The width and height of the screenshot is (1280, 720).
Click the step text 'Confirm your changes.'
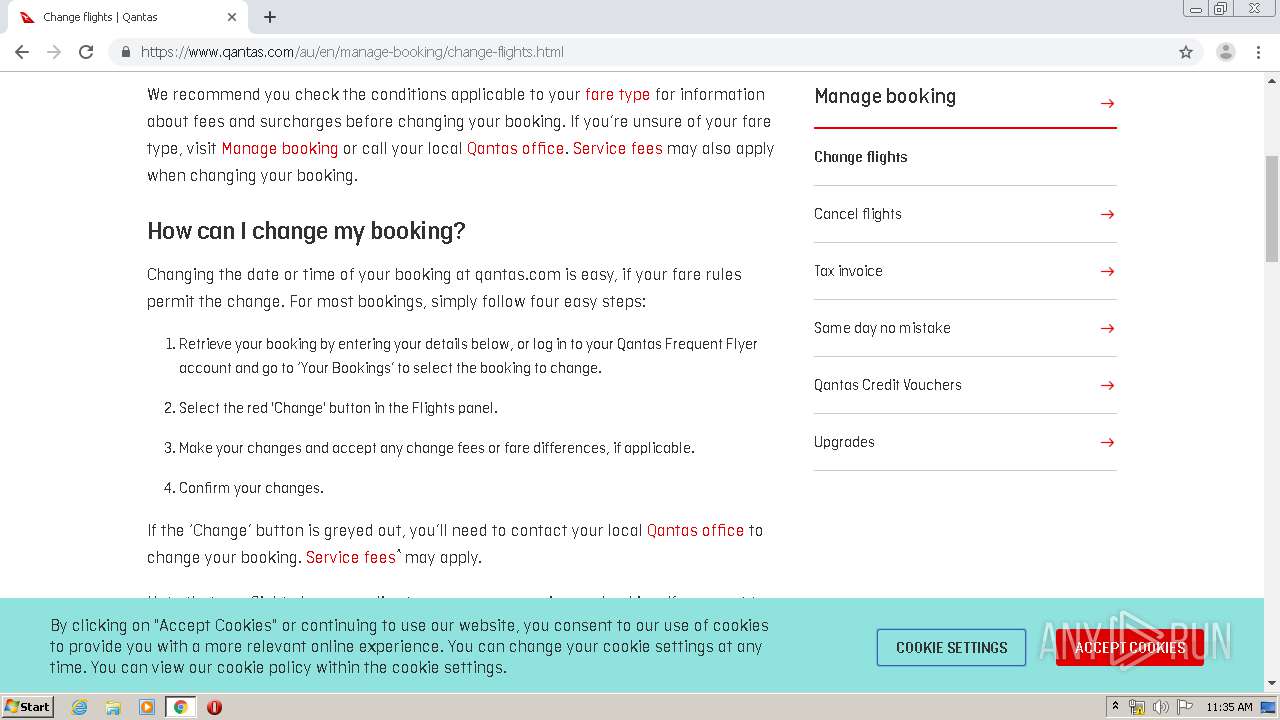coord(251,488)
